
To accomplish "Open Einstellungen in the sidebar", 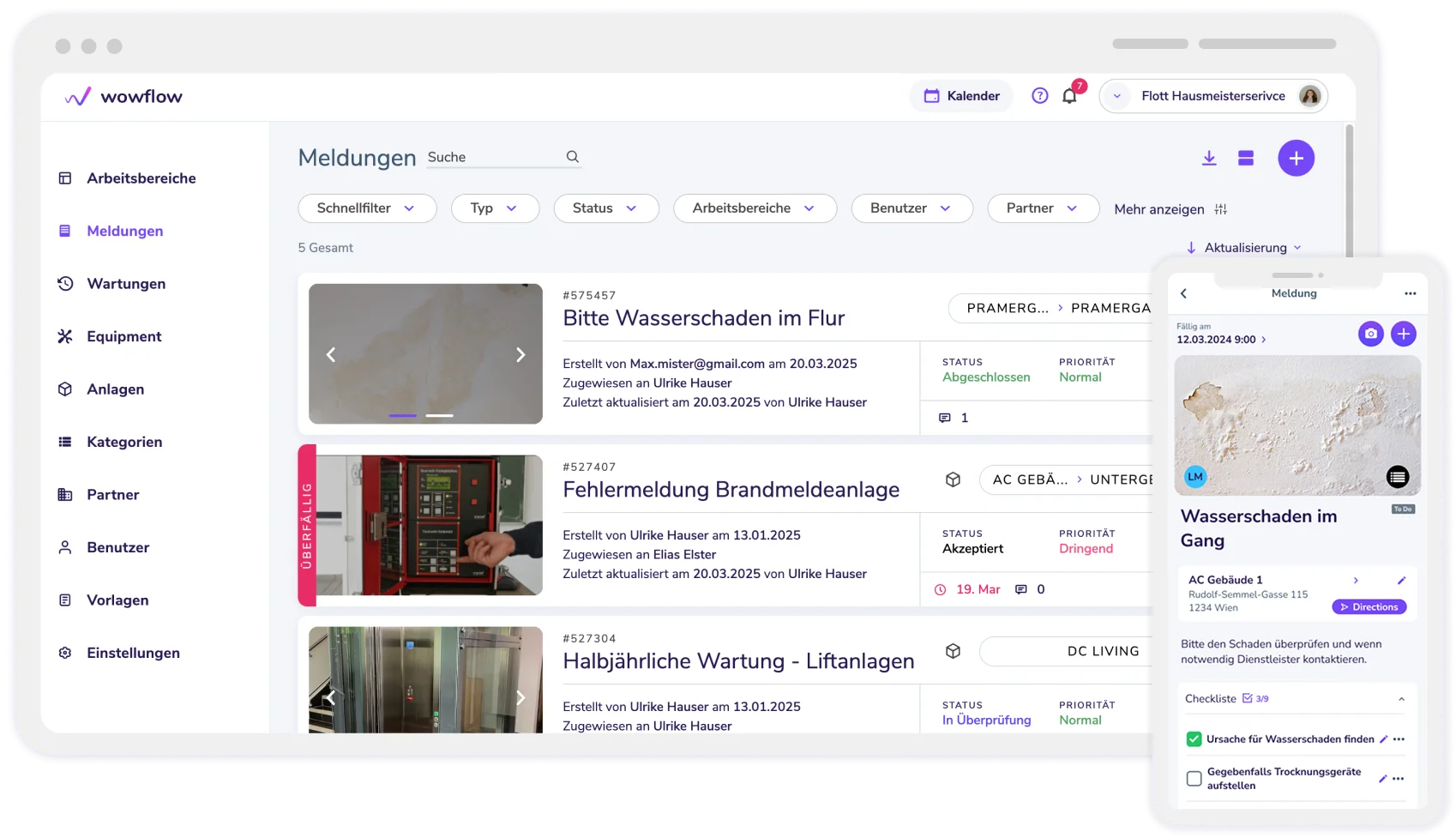I will 118,653.
